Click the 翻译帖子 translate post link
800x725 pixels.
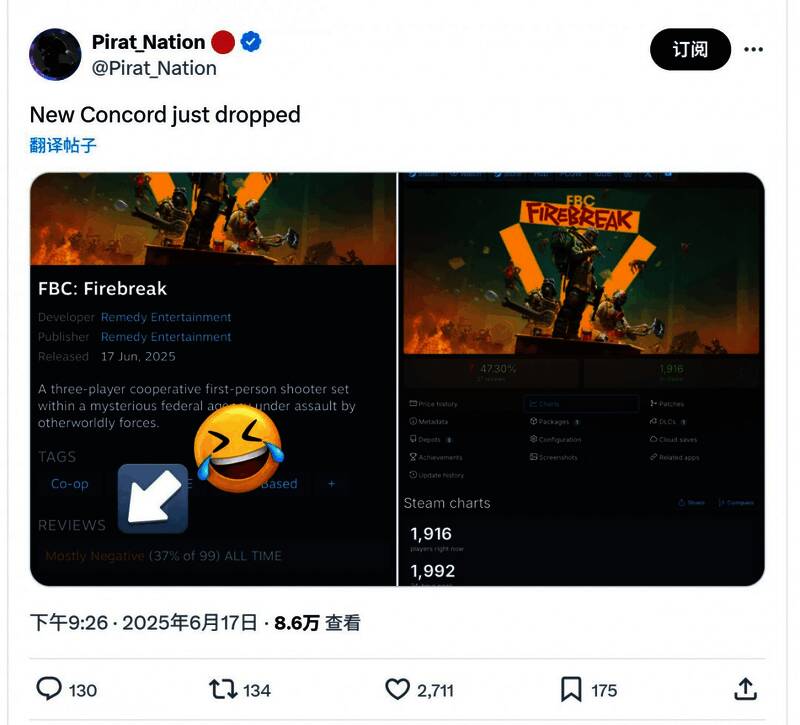point(63,145)
